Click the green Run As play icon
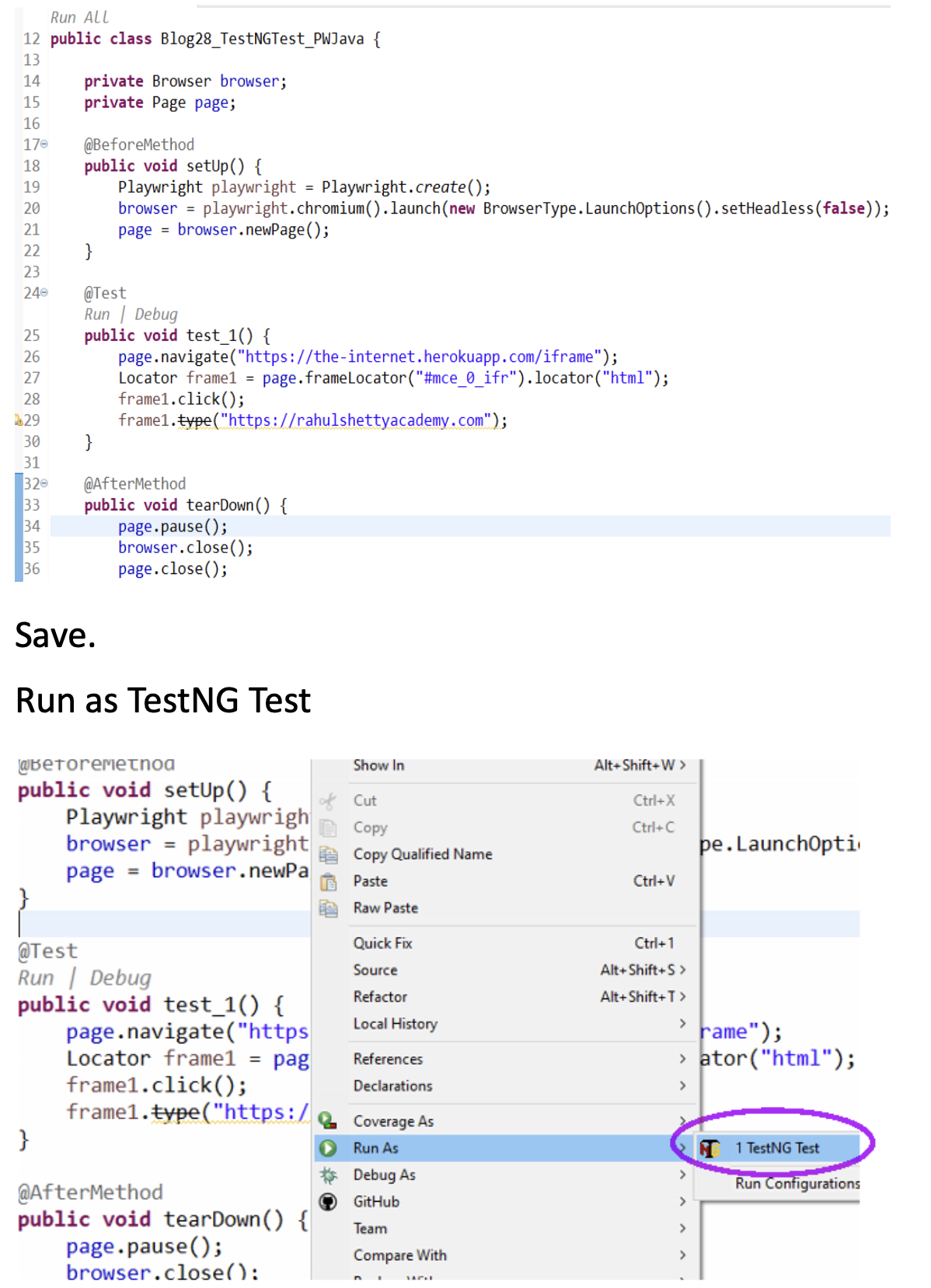Screen dimensions: 931x1288 tap(329, 1148)
